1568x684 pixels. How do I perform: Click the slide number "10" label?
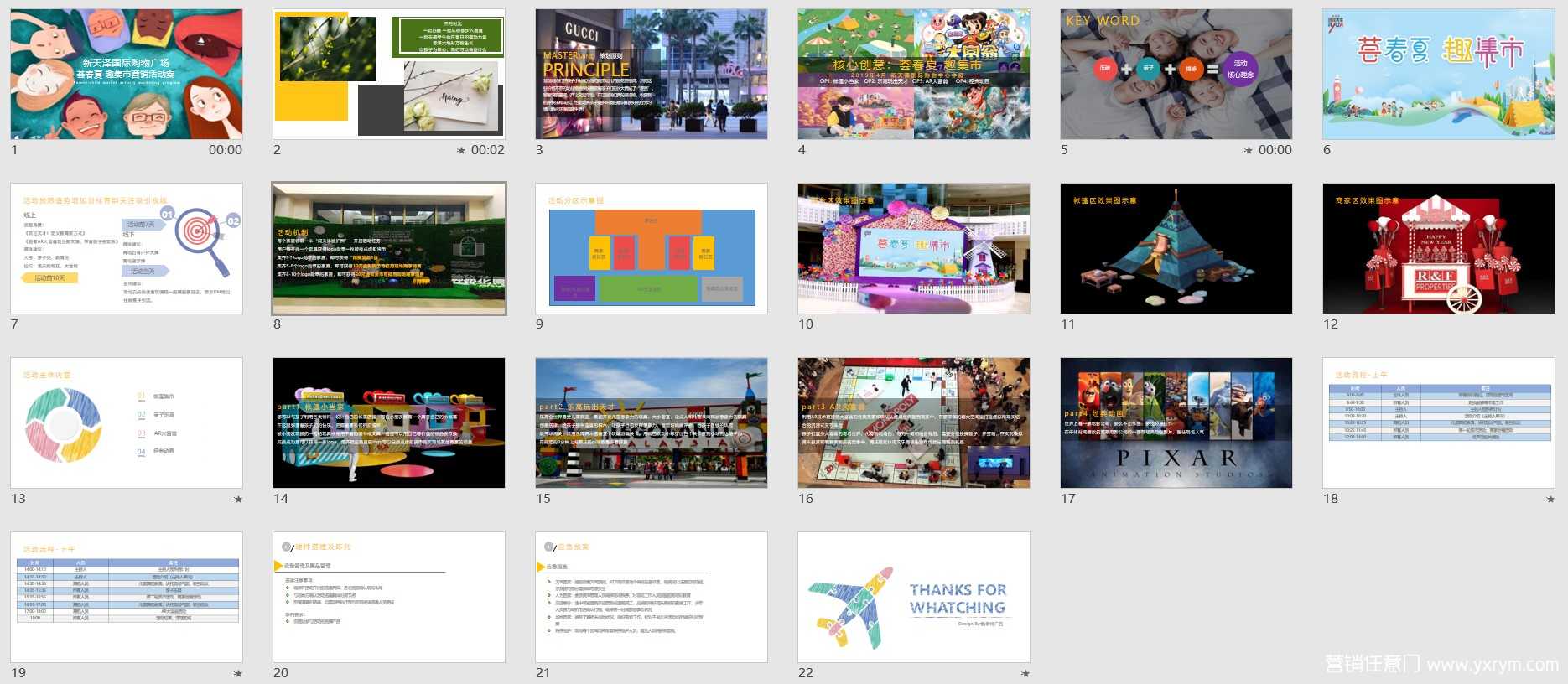(806, 324)
